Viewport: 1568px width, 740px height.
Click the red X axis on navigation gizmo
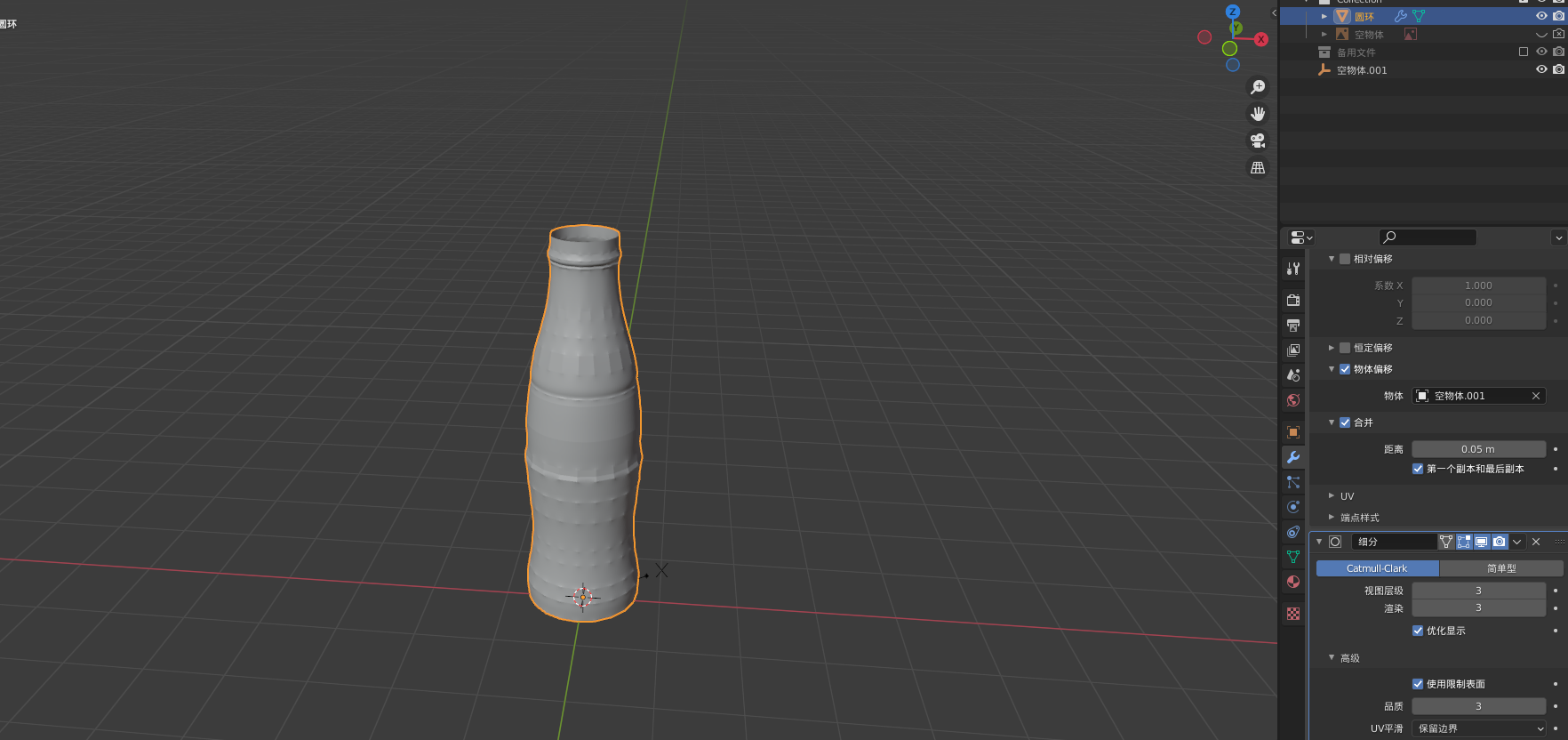click(x=1261, y=39)
